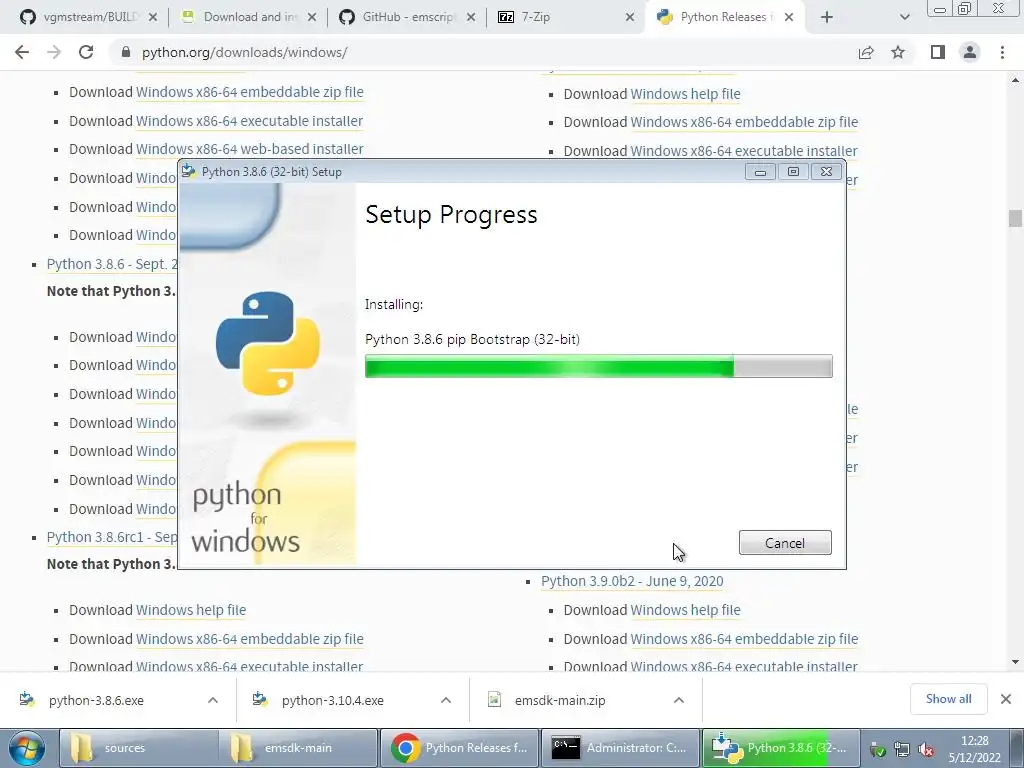Click the address bar URL
The height and width of the screenshot is (768, 1024).
coord(245,52)
